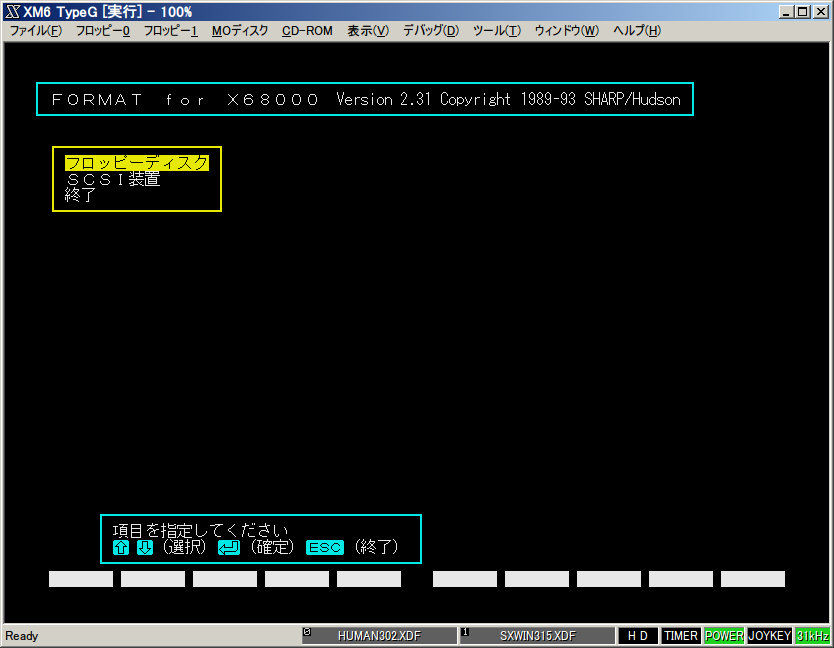The width and height of the screenshot is (834, 648).
Task: Click the Ready status text
Action: (22, 636)
